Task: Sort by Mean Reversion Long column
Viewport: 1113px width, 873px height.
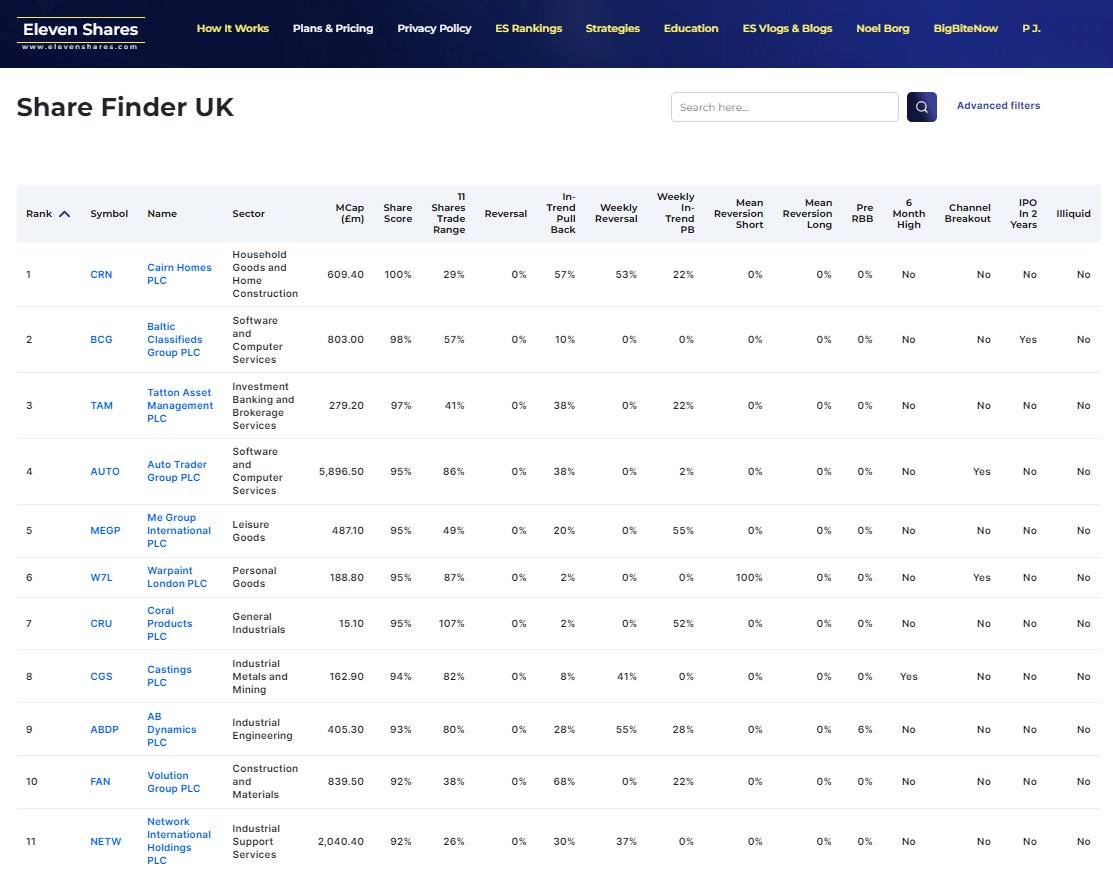Action: 807,214
